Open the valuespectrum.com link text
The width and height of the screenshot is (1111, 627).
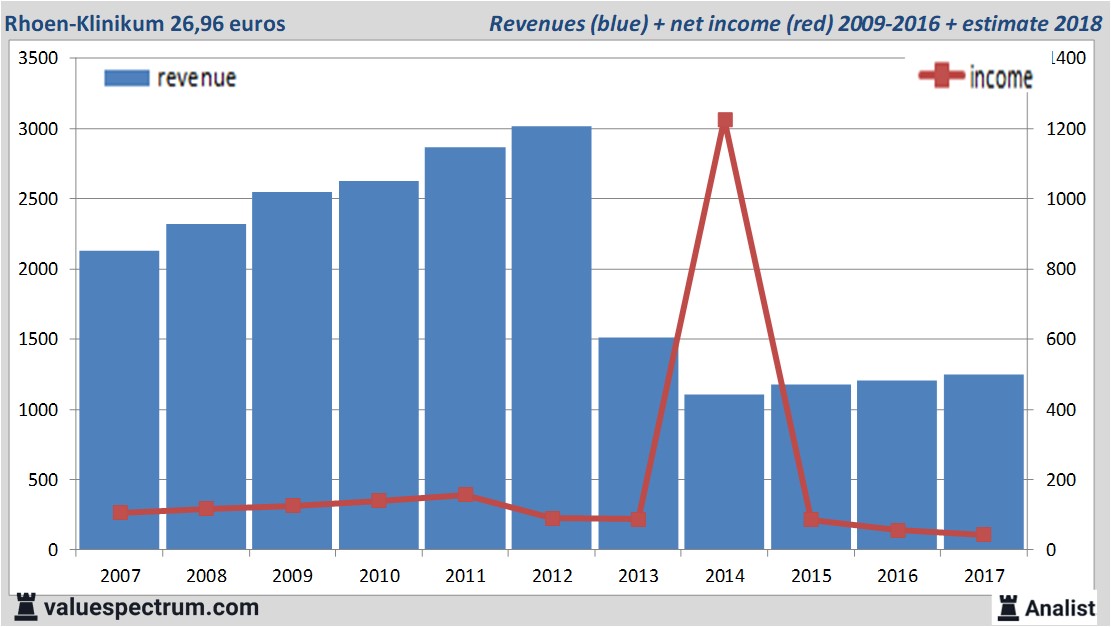pyautogui.click(x=151, y=607)
